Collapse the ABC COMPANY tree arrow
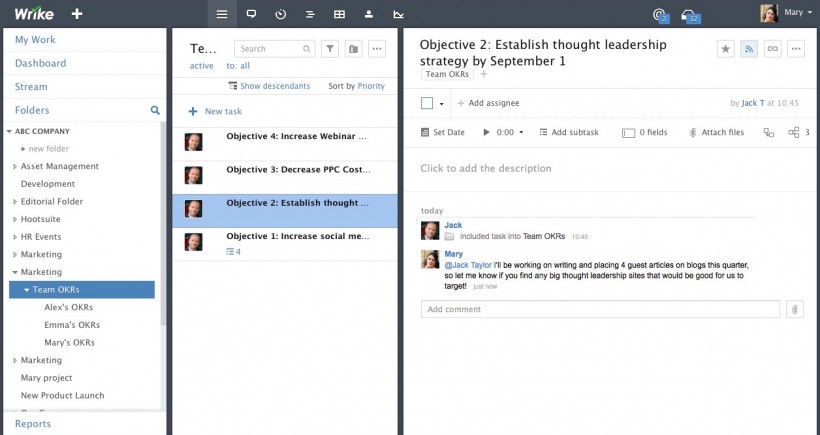820x435 pixels. tap(9, 131)
